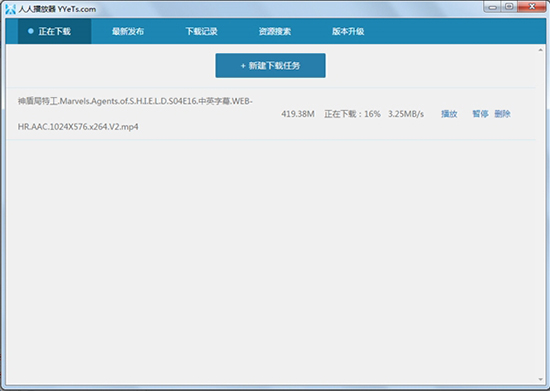Select the 正在下载 tab label
Screen dimensions: 550x391
pyautogui.click(x=55, y=32)
